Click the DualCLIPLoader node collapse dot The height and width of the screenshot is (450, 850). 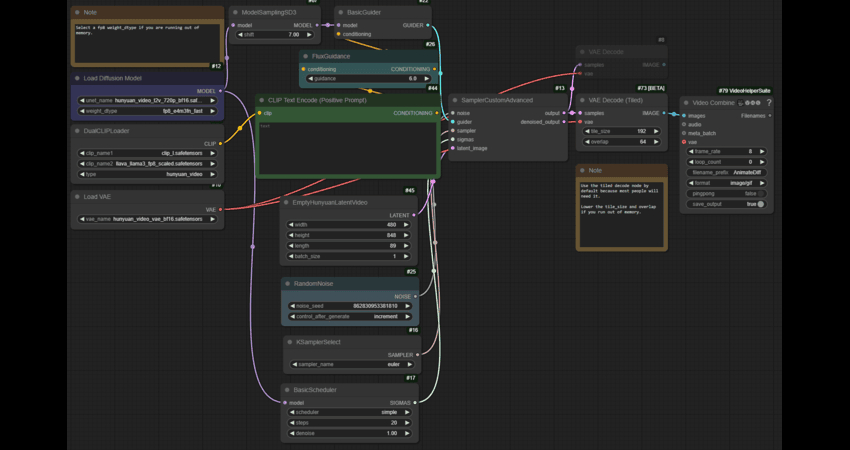(x=77, y=131)
